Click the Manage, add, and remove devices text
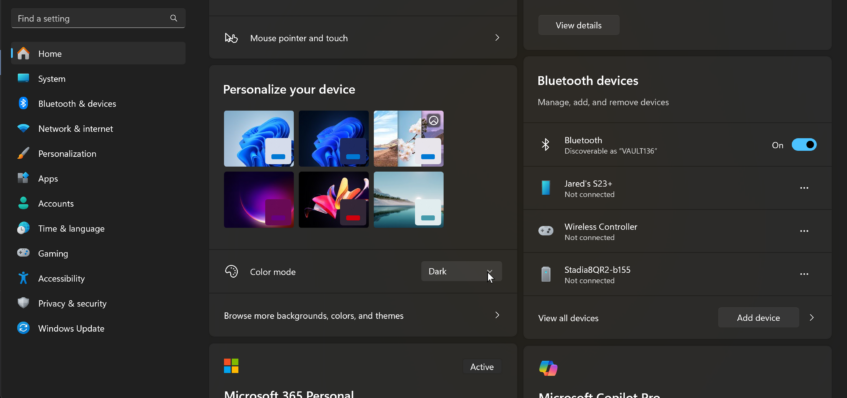The image size is (847, 398). click(603, 102)
